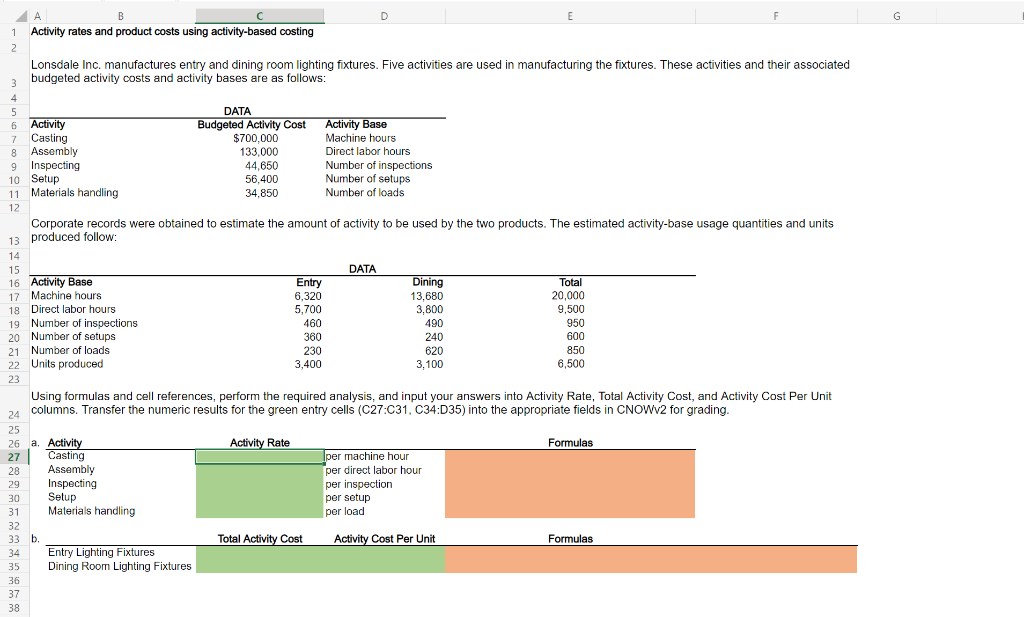Select the Total Activity Cost header cell
Screen dimensions: 1024x617
tap(259, 538)
